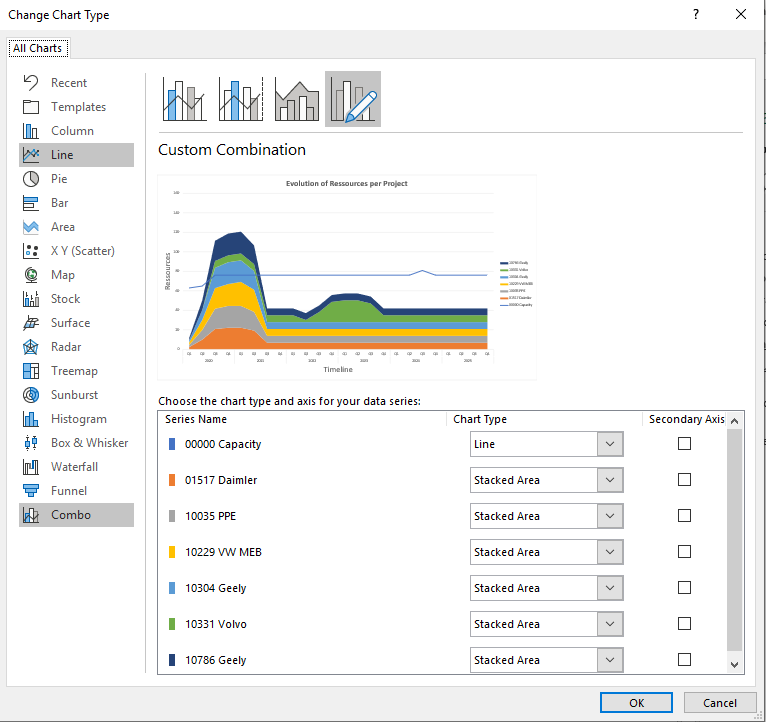Select Clustered Column - Line on Secondary Axis icon
Viewport: 766px width, 722px height.
[x=241, y=99]
